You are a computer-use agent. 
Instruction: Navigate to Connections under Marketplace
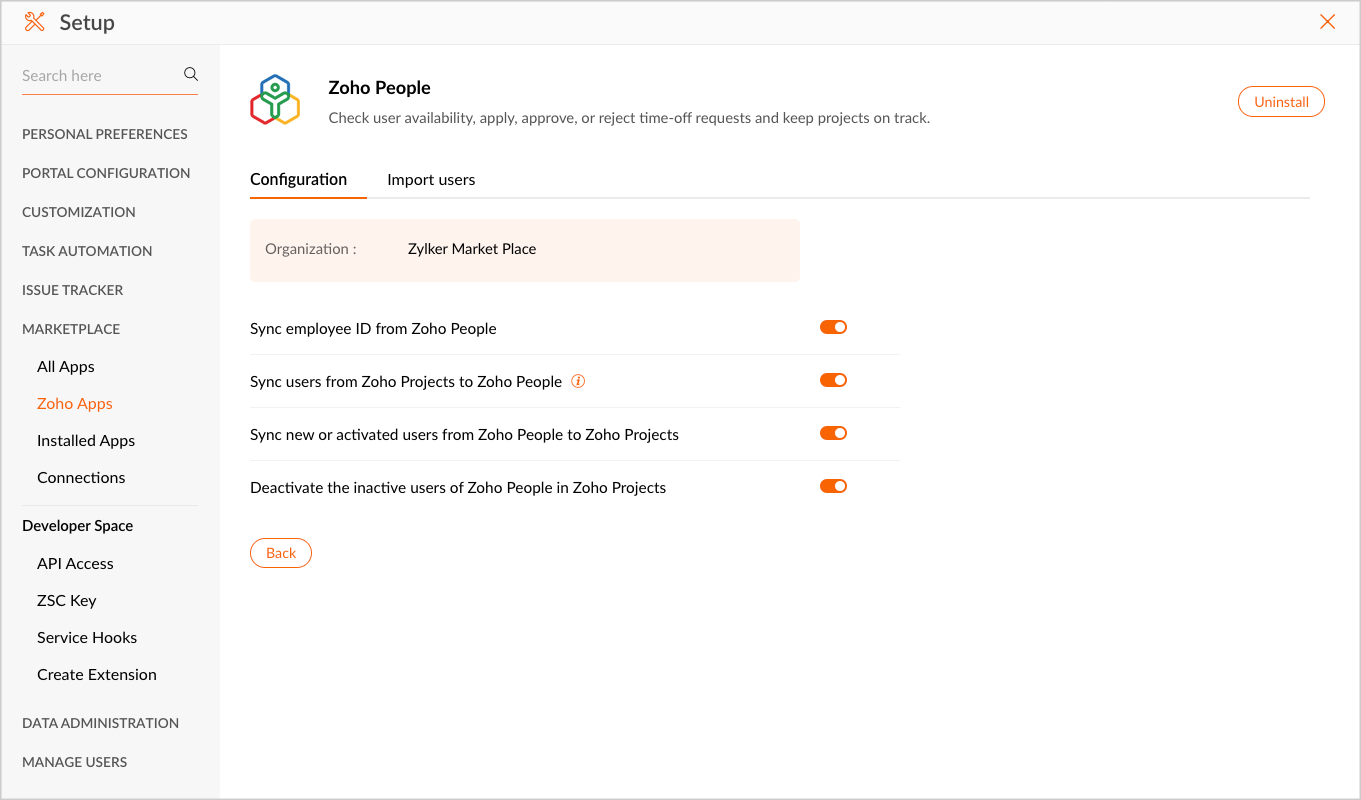81,477
